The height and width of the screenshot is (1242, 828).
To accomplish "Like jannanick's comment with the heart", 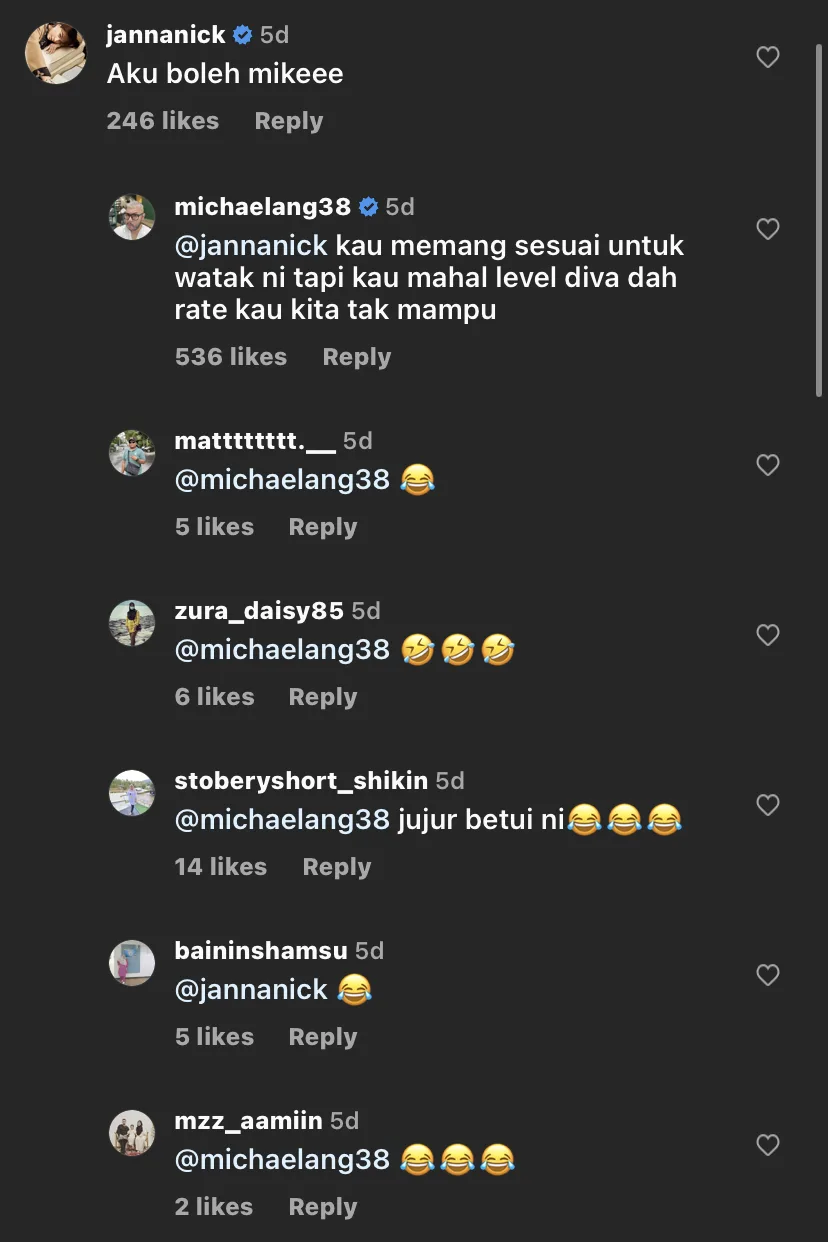I will coord(767,58).
